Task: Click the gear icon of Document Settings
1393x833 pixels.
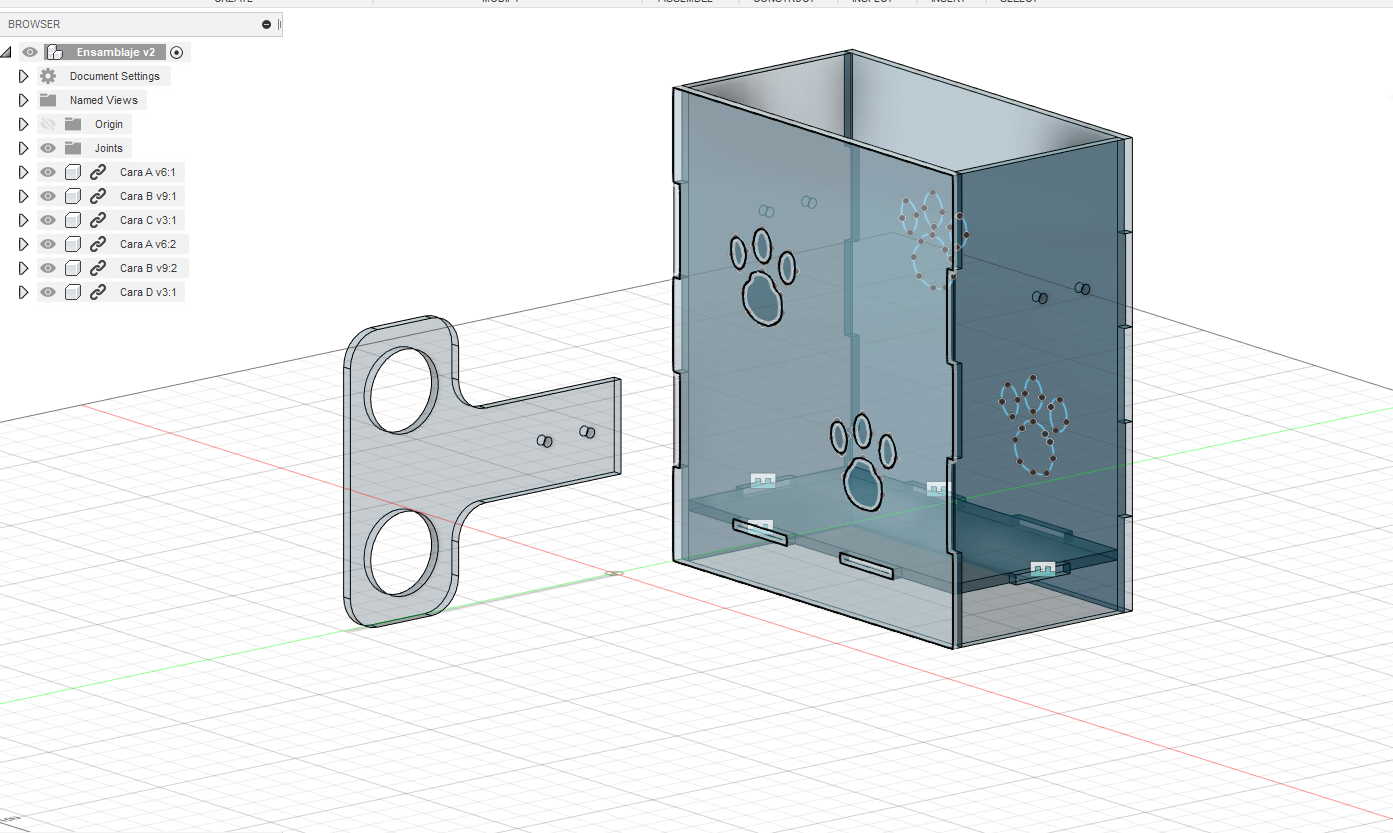Action: pos(48,76)
